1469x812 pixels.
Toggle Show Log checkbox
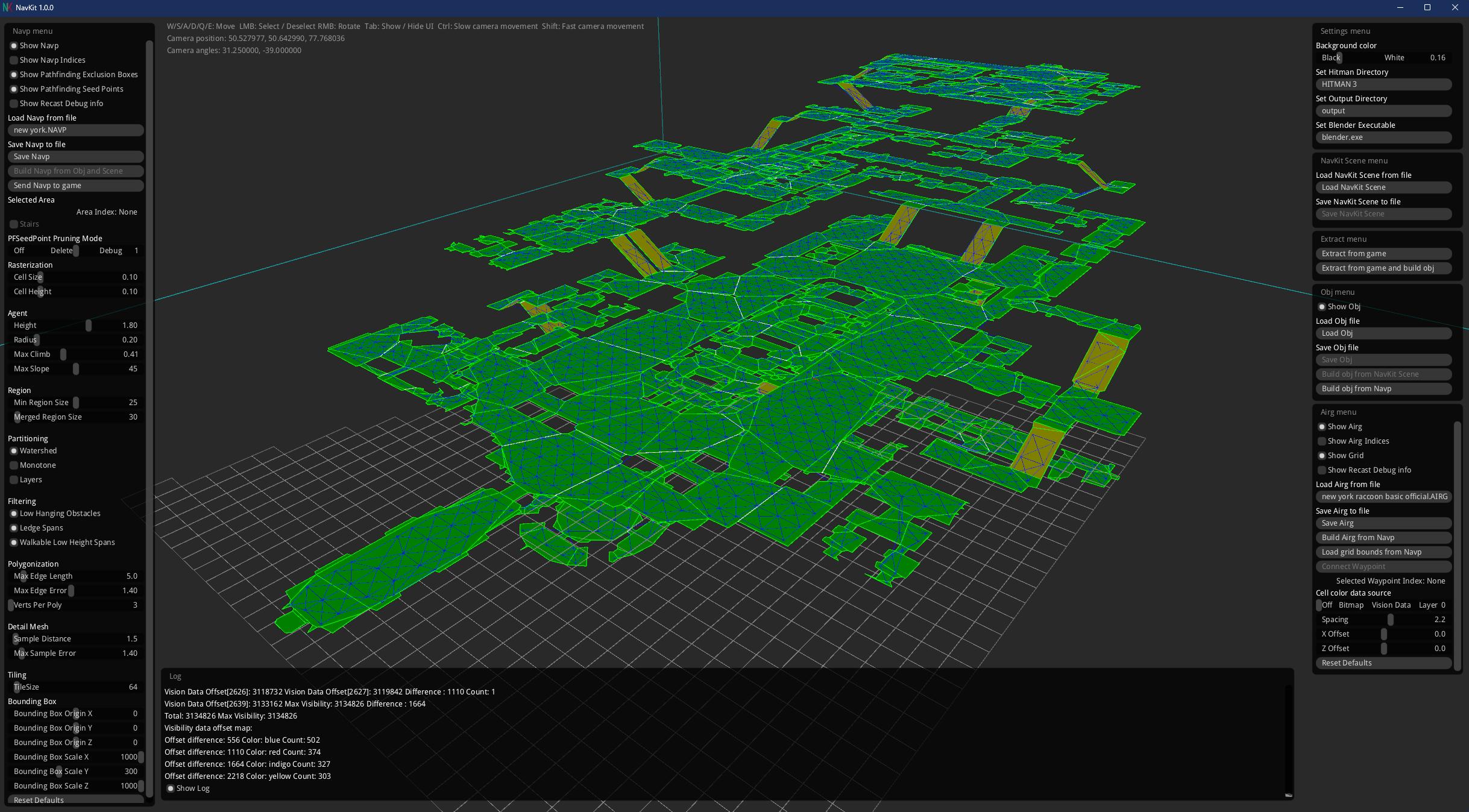point(170,788)
